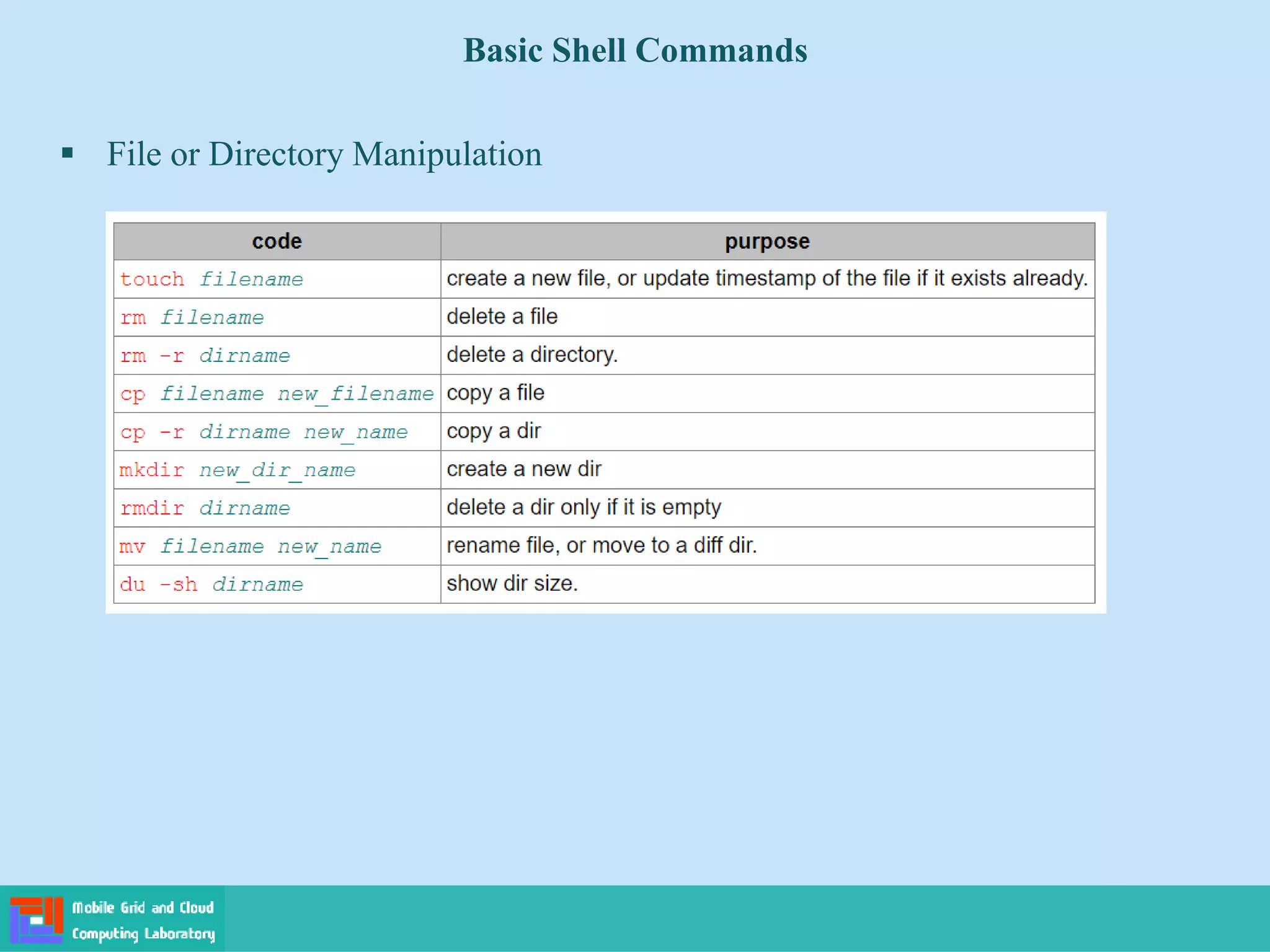The image size is (1270, 952).
Task: Select the 'mv filename new_name' cell
Action: pos(277,546)
